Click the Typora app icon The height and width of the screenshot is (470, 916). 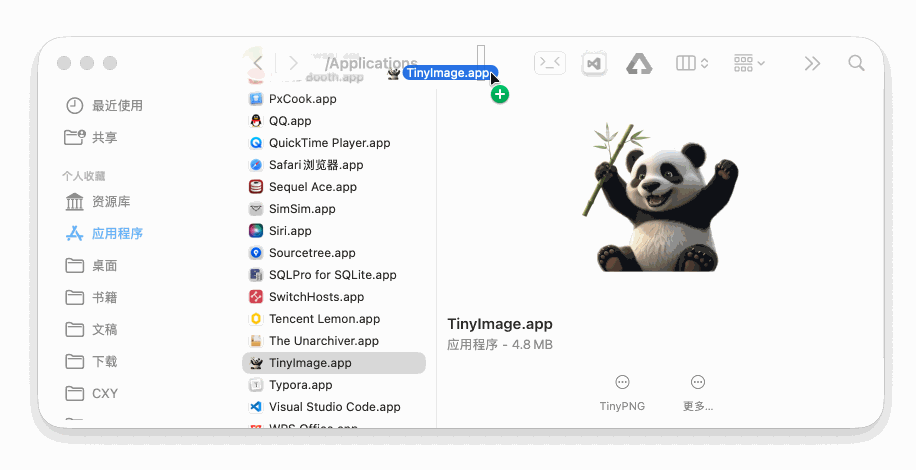[x=255, y=385]
